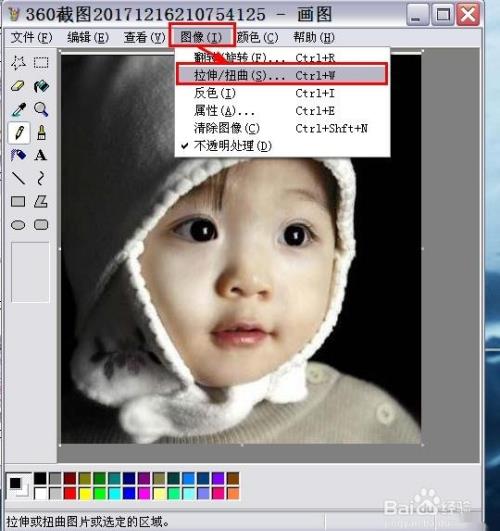Screen dimensions: 500x531
Task: Pick the straight Line tool
Action: [x=18, y=178]
